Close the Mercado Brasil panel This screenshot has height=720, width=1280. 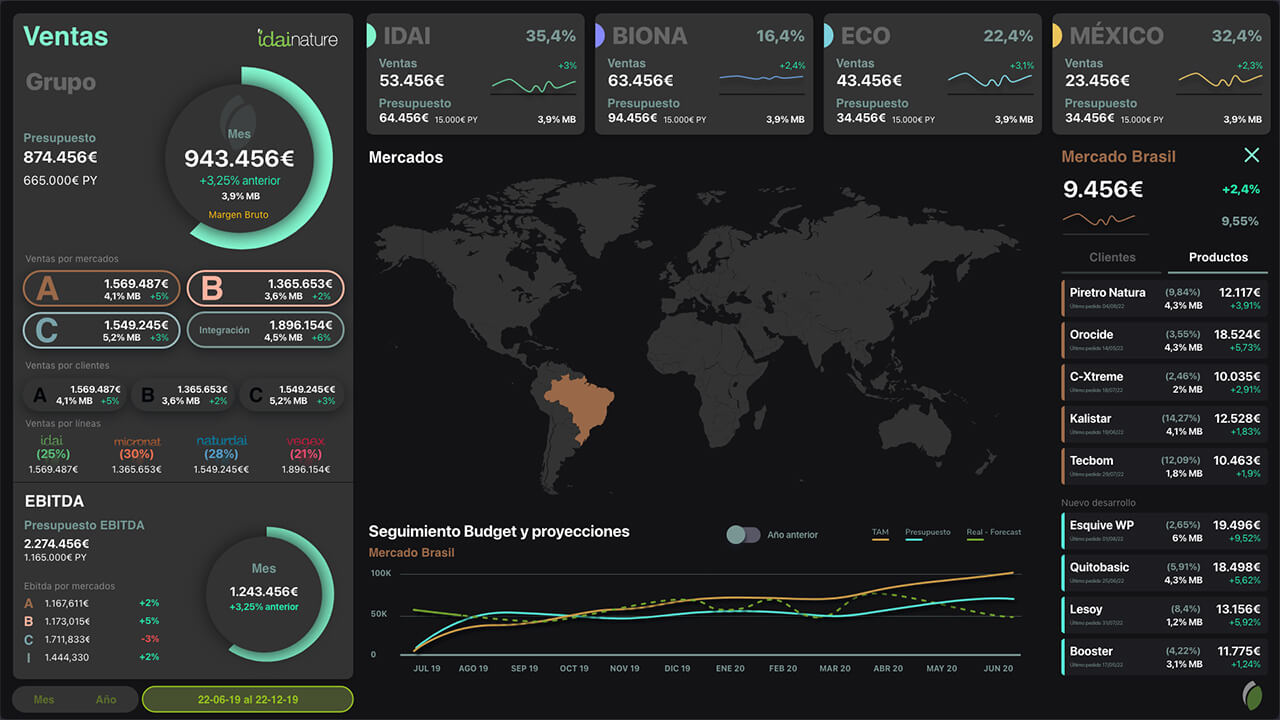[x=1251, y=155]
